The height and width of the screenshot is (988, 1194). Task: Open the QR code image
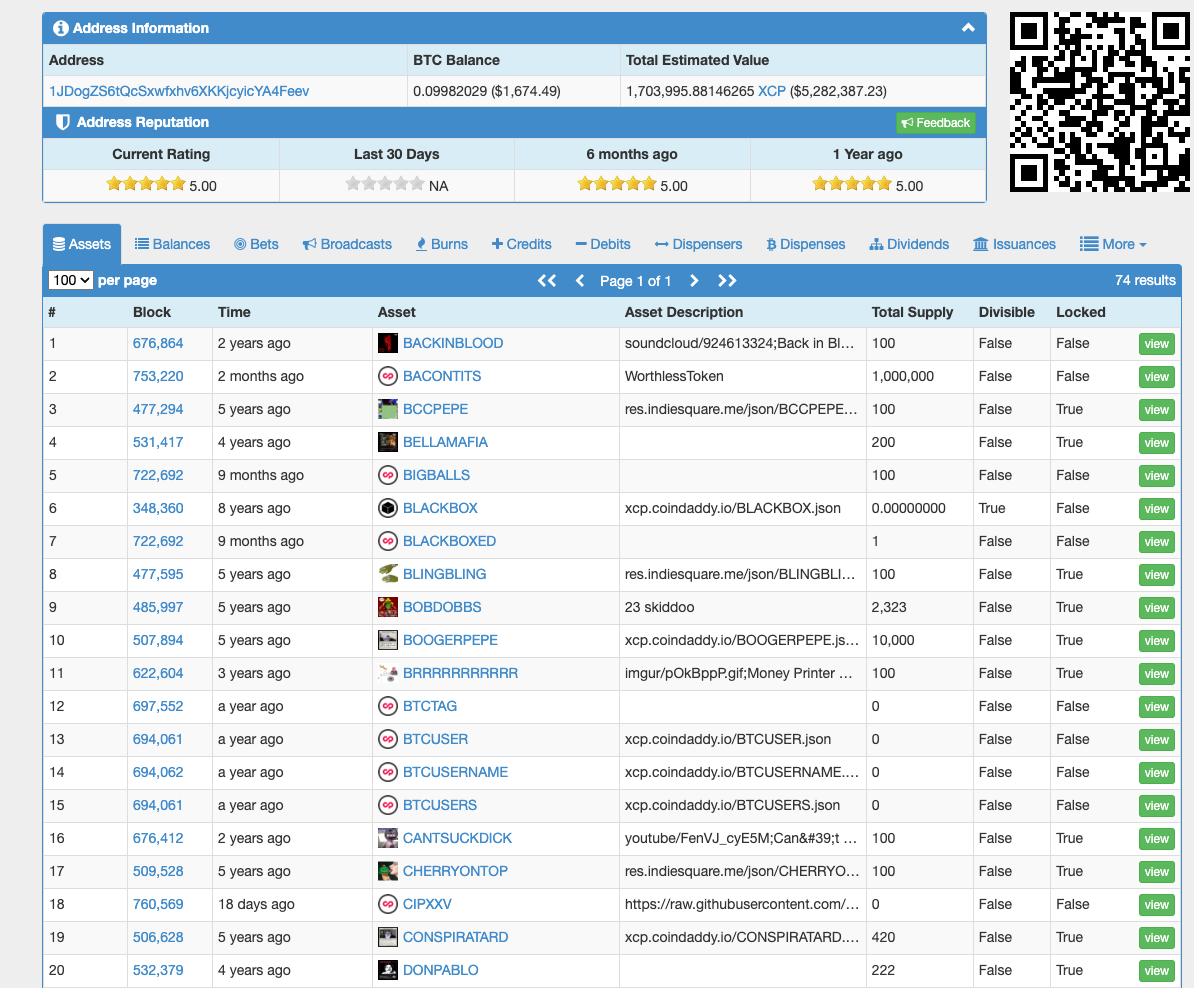point(1100,102)
